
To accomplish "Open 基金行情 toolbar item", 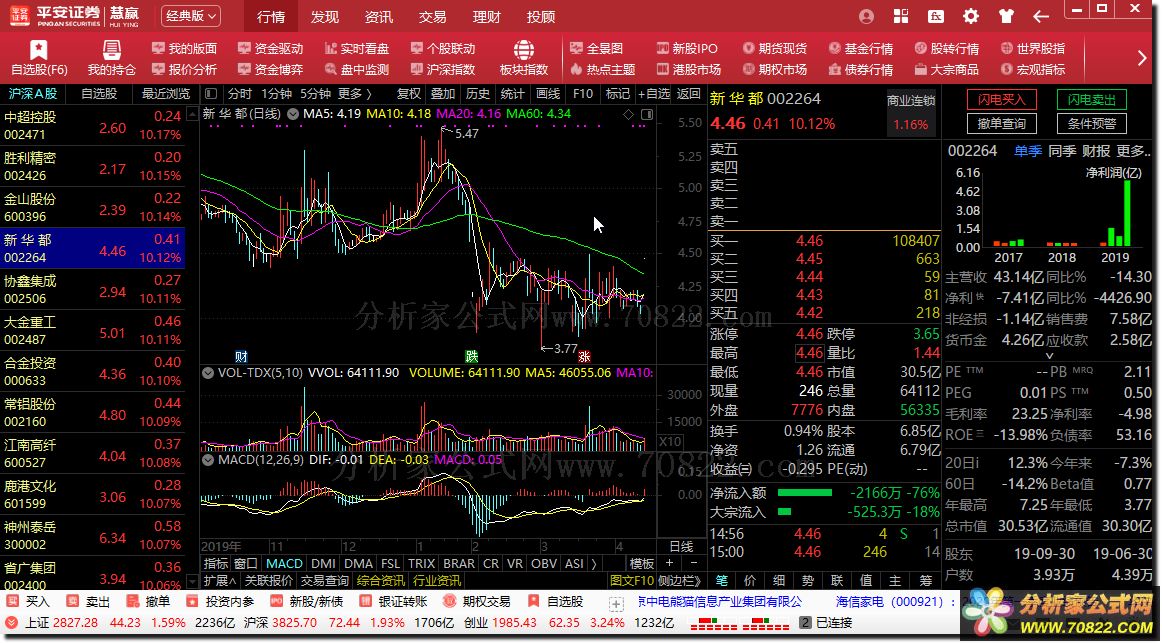I will (x=860, y=48).
